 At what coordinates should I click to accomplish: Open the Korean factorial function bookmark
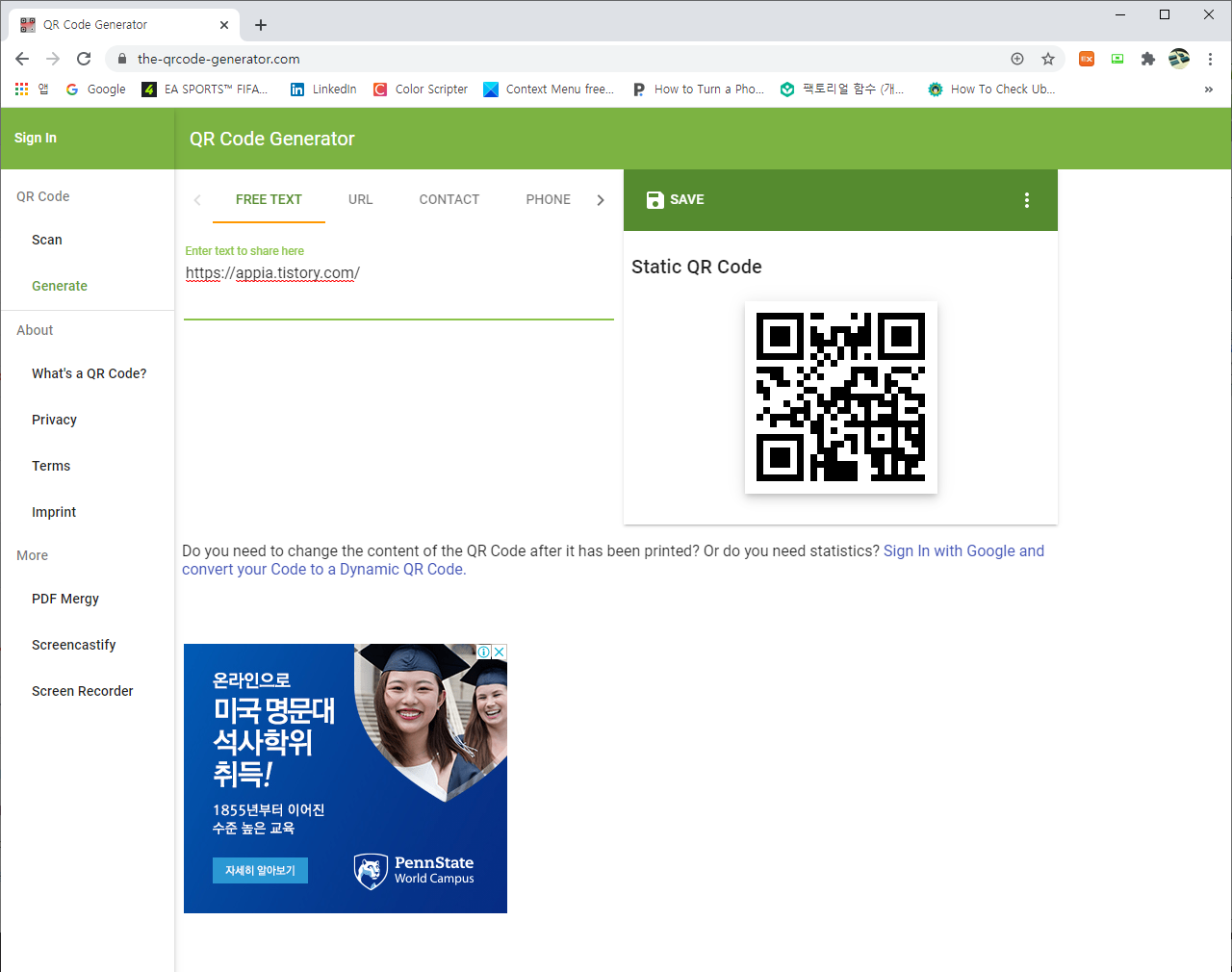842,89
